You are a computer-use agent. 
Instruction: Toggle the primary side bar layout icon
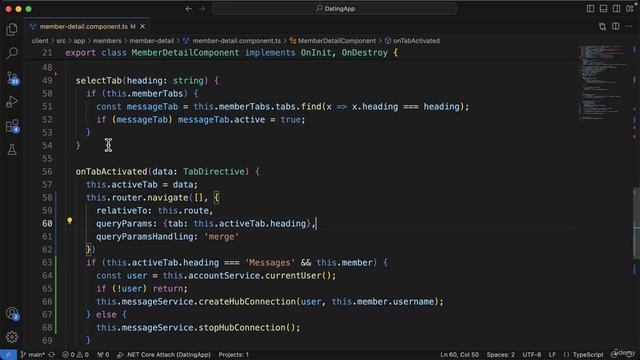(590, 9)
